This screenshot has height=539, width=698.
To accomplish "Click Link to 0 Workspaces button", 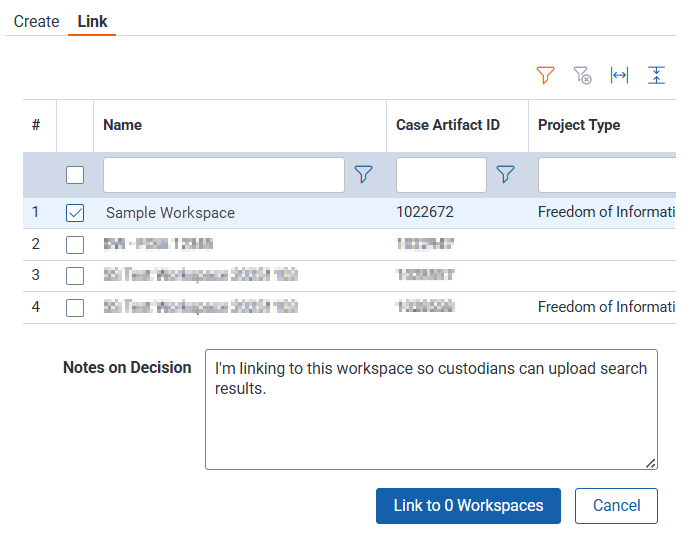I will (x=468, y=506).
